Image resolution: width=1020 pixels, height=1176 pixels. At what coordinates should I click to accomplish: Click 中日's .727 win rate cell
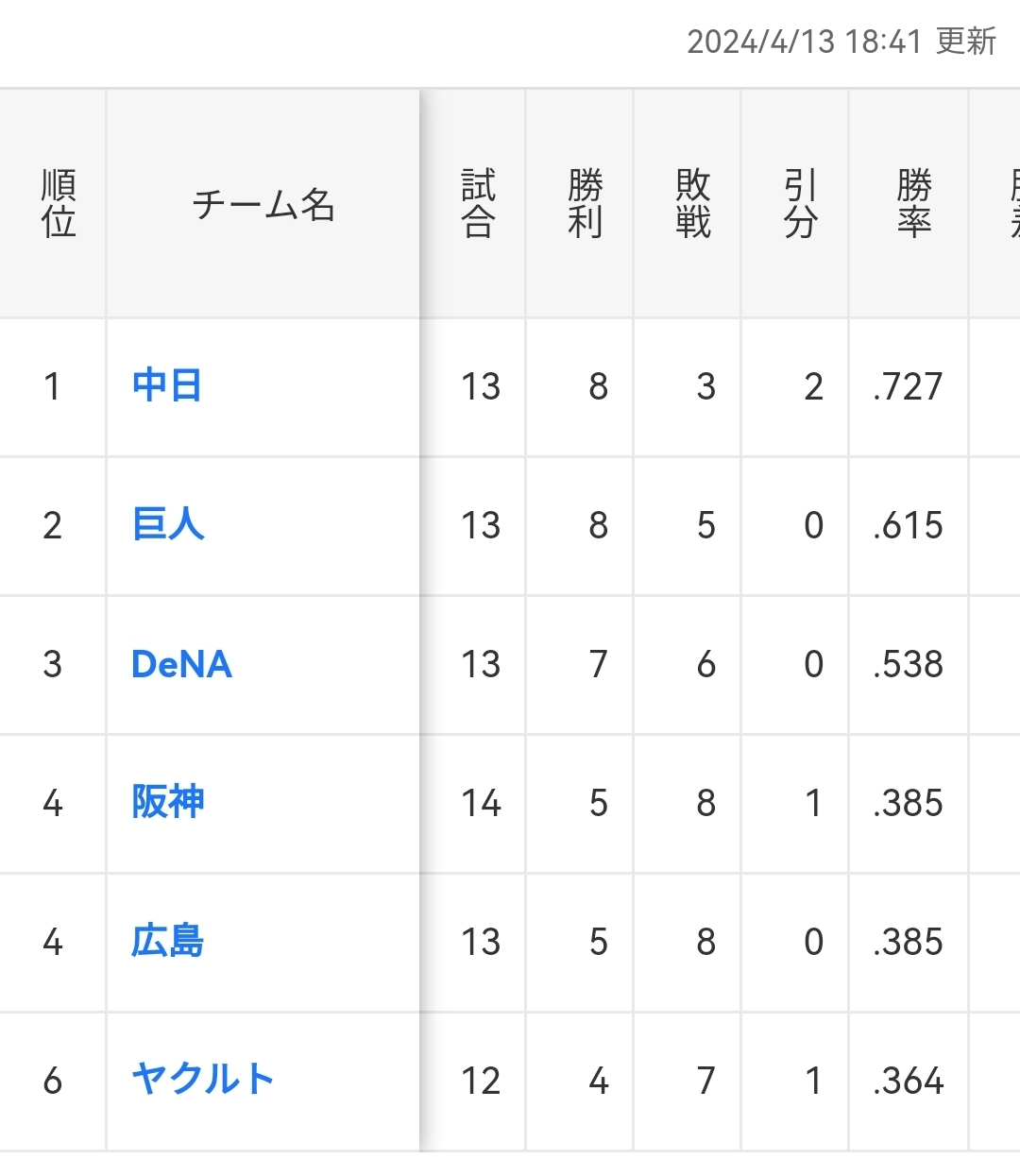point(908,386)
